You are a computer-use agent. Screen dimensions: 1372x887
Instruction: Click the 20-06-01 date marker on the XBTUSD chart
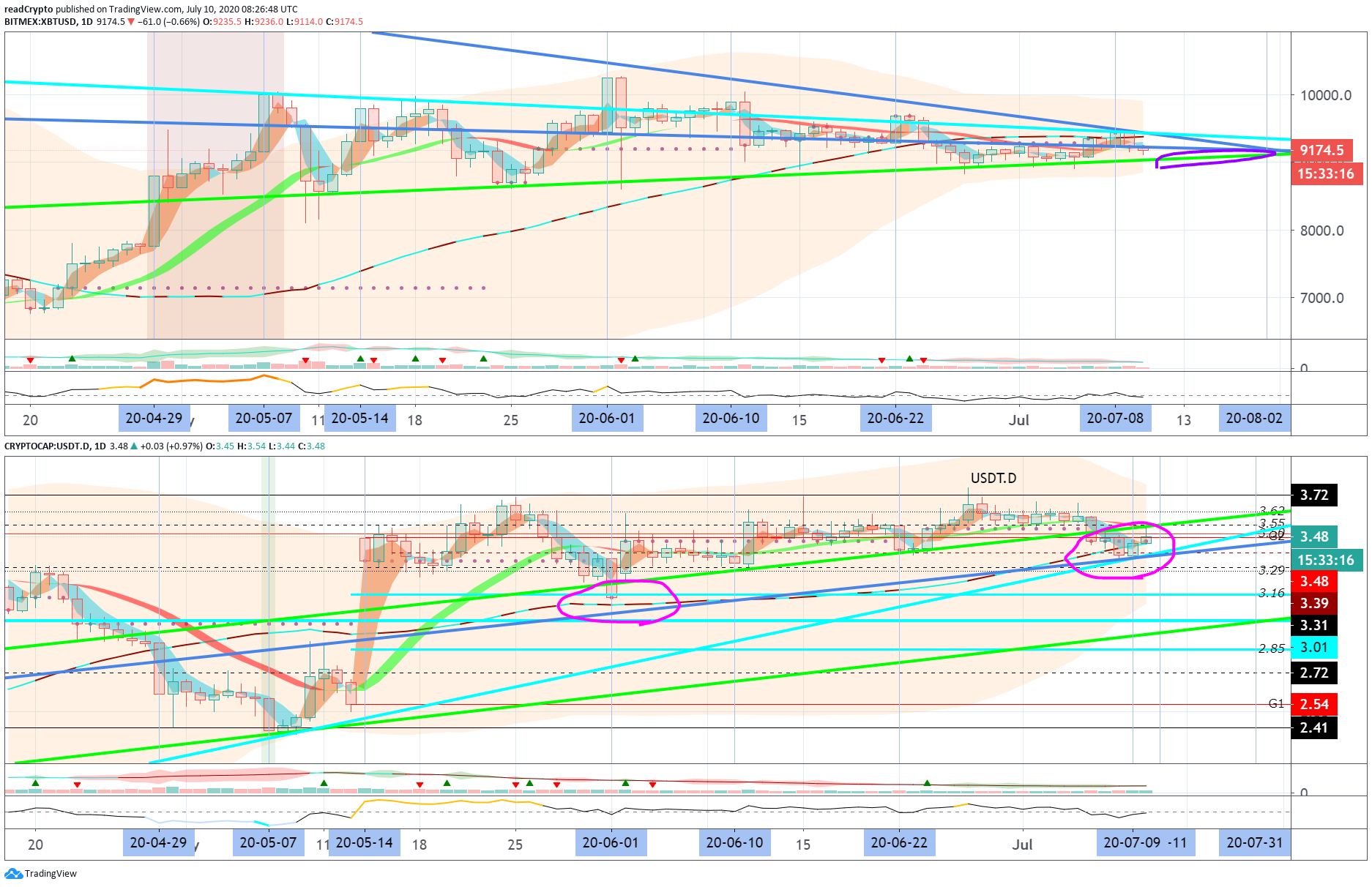point(607,419)
